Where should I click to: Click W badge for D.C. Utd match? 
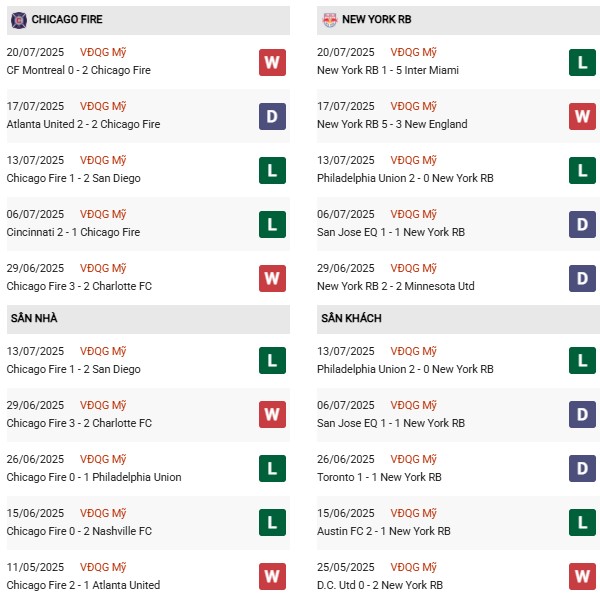(x=582, y=577)
